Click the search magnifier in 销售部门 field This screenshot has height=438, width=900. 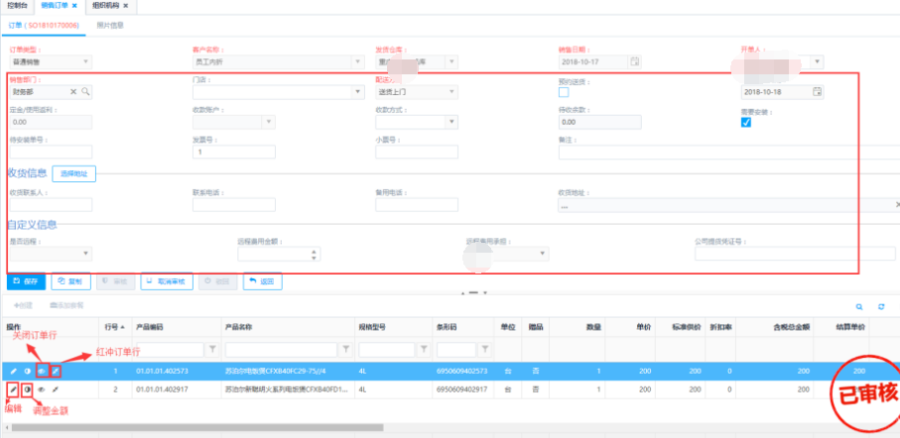pyautogui.click(x=86, y=92)
